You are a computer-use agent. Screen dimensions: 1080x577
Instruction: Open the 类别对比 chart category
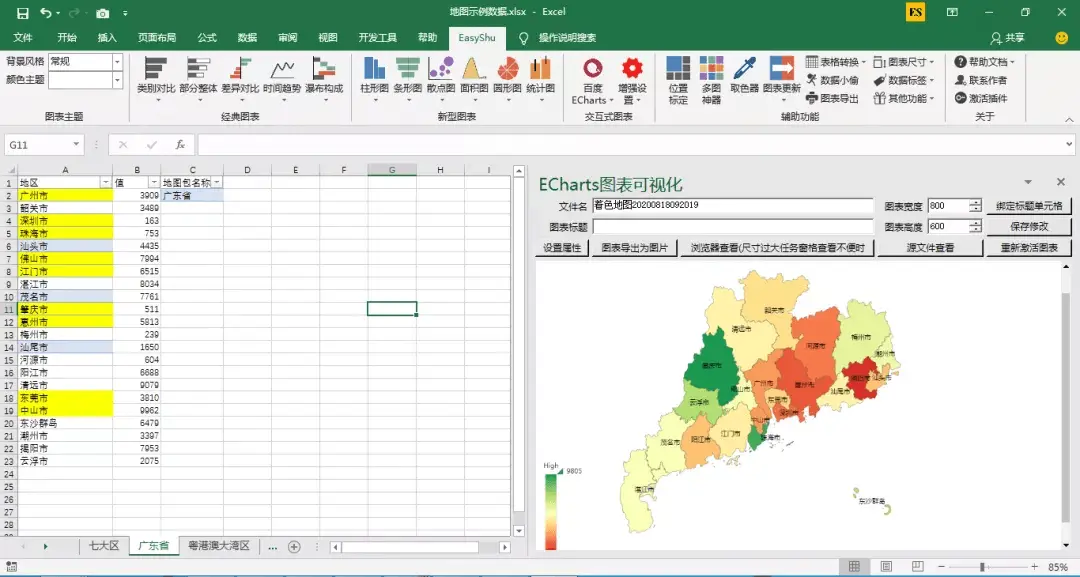156,76
